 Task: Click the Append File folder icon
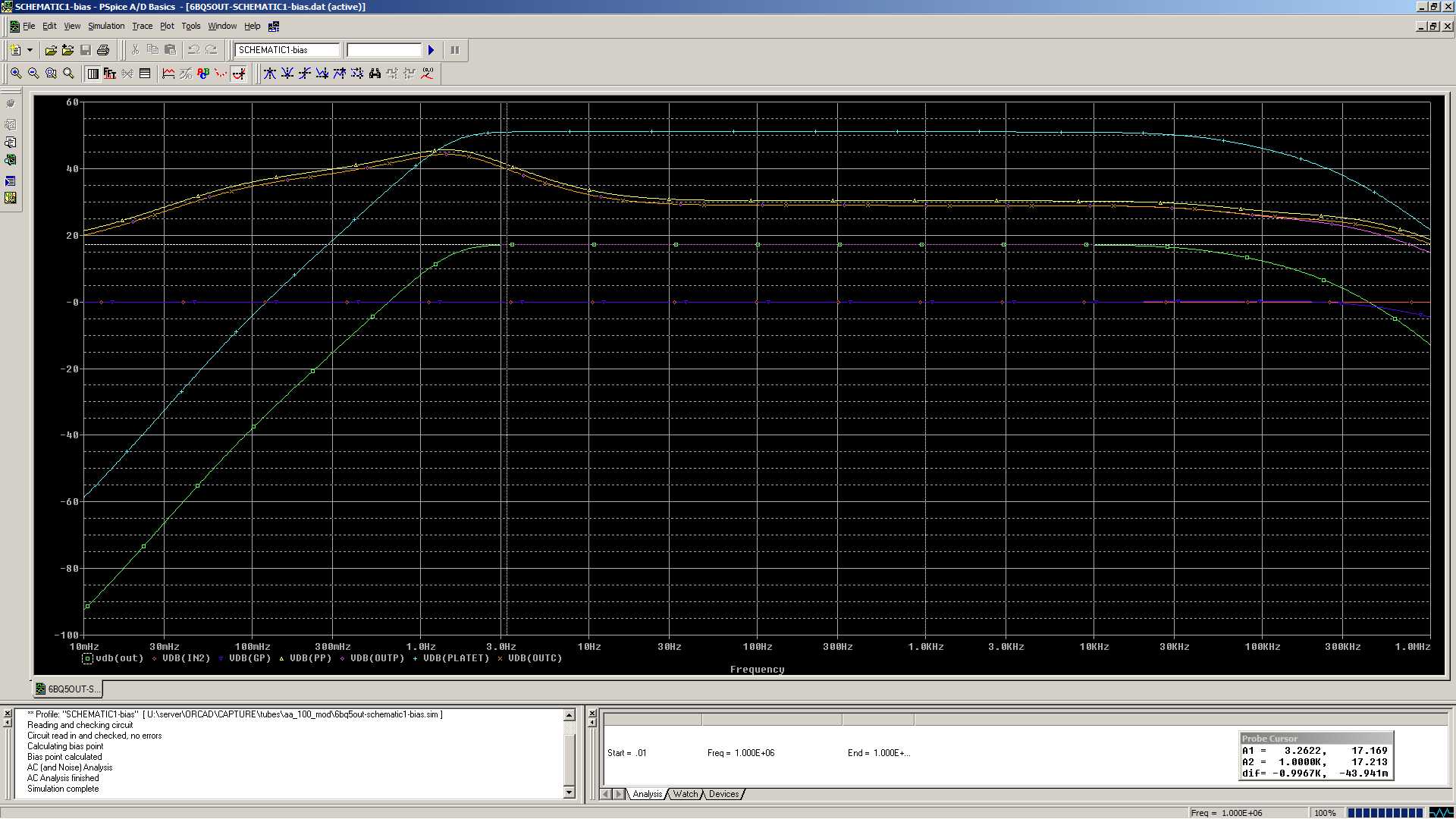pyautogui.click(x=68, y=50)
